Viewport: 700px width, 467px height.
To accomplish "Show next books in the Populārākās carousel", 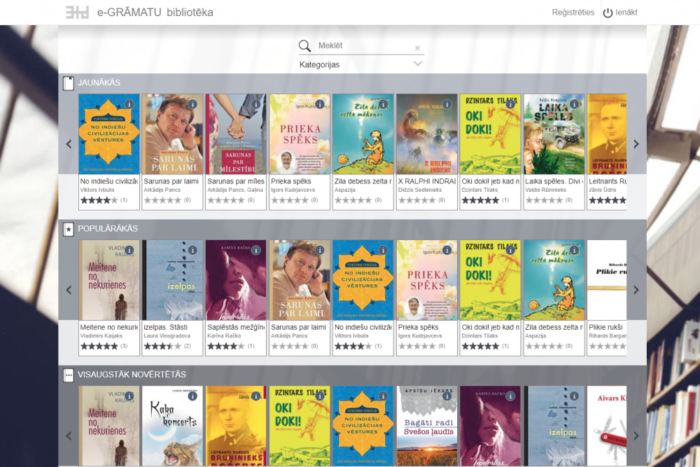I will click(636, 290).
